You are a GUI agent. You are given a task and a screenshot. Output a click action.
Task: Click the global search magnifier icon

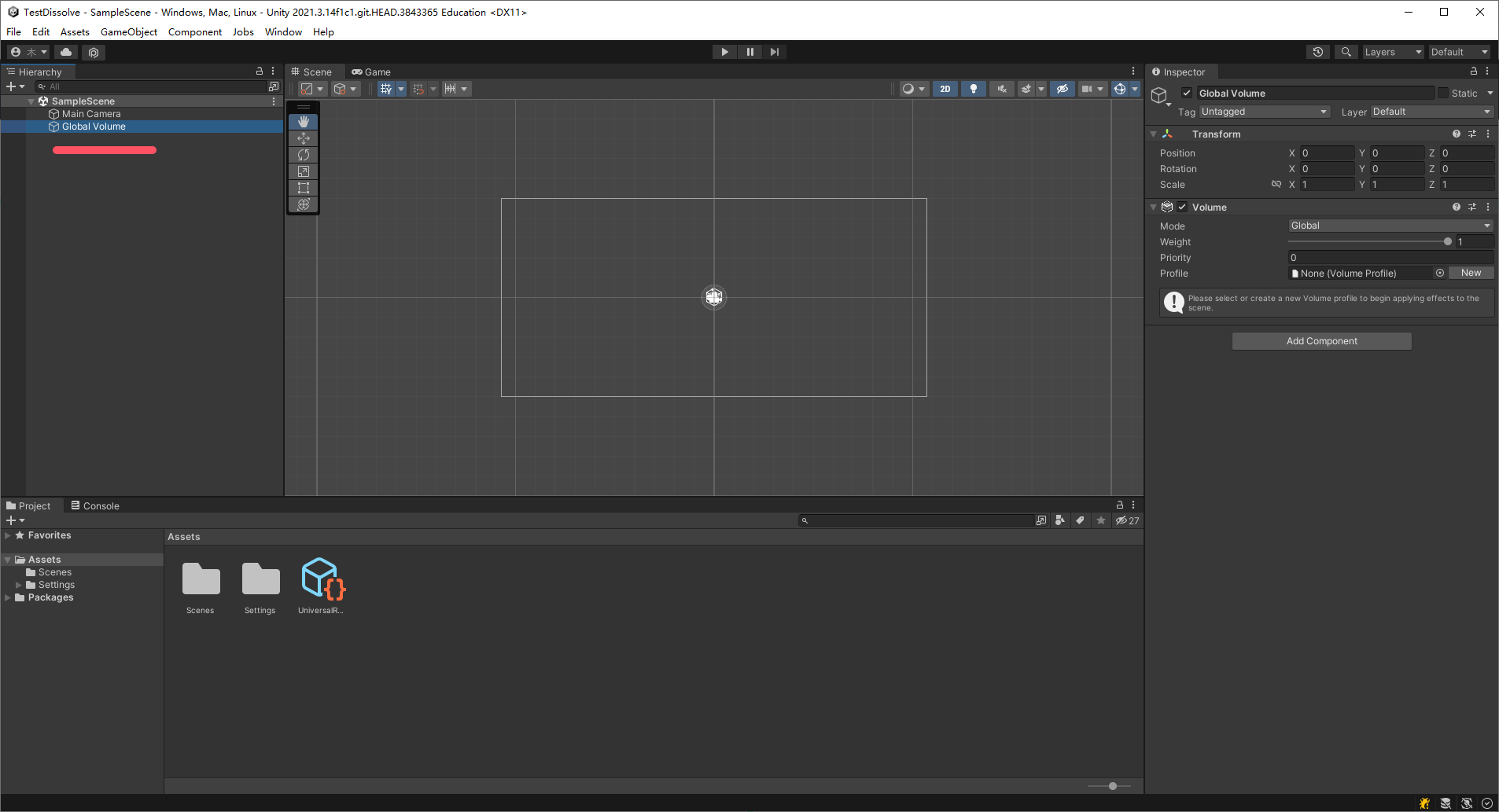click(1346, 52)
